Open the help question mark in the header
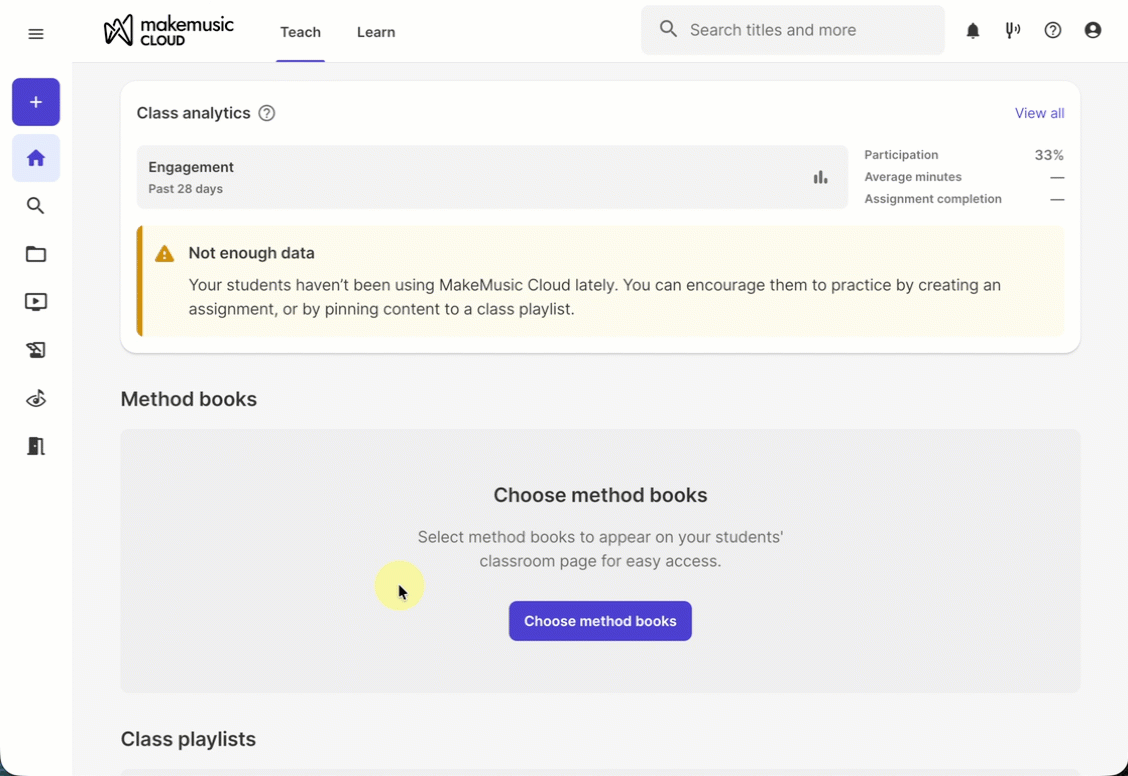The image size is (1128, 776). point(1053,30)
